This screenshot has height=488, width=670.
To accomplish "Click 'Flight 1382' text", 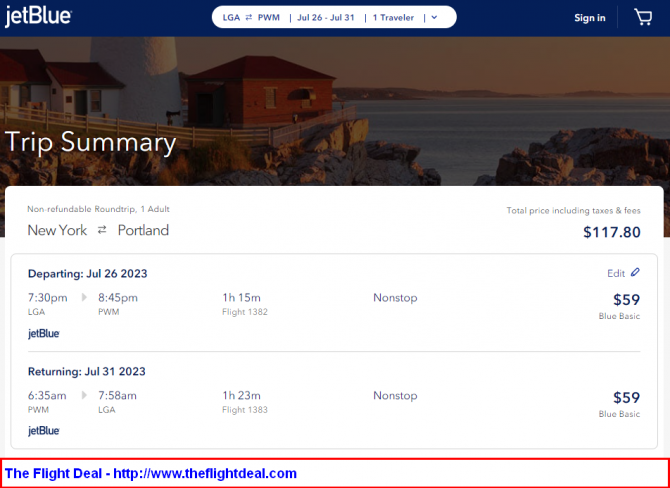I will tap(245, 312).
